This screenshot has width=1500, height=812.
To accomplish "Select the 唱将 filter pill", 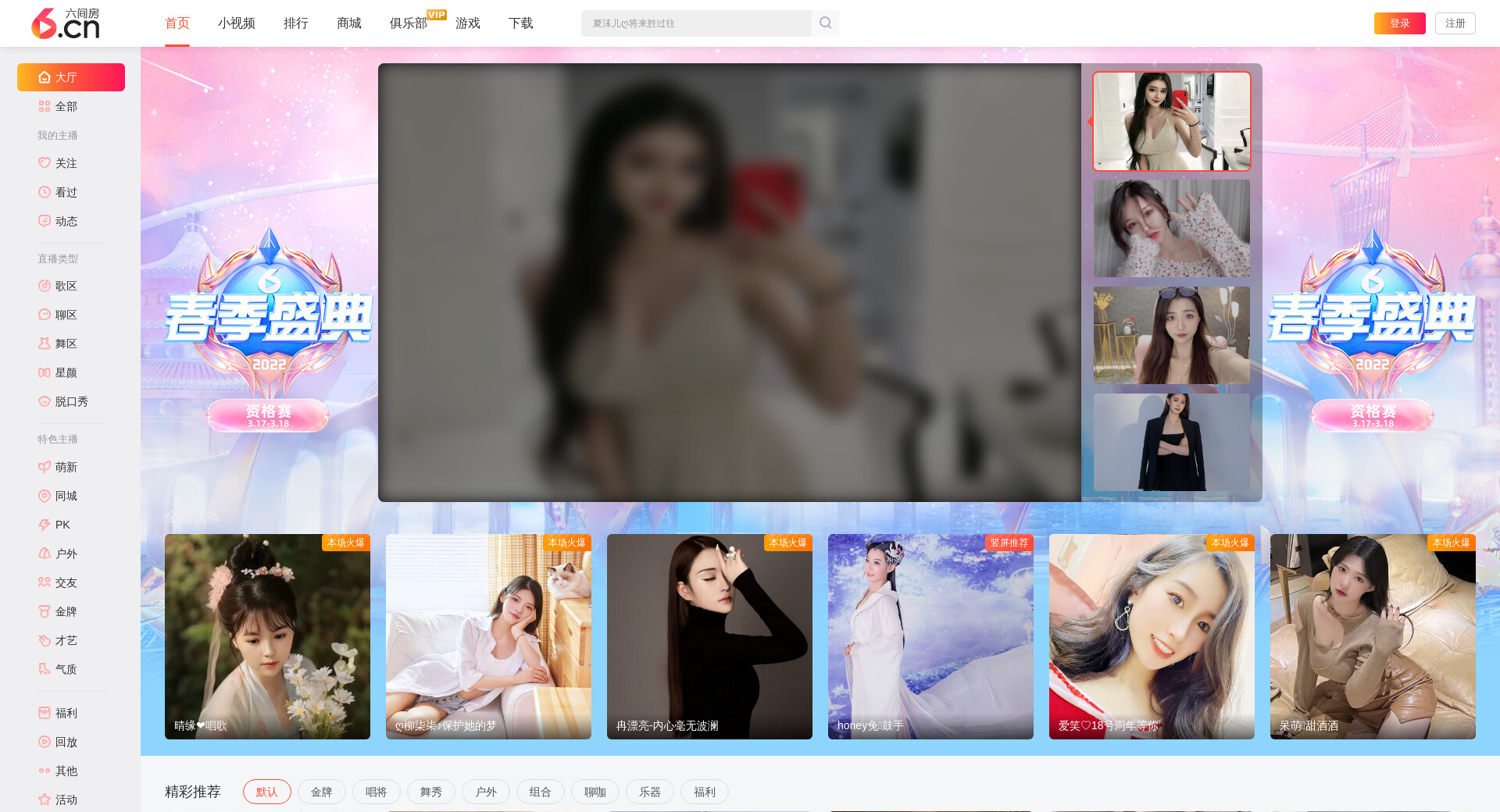I will click(376, 792).
